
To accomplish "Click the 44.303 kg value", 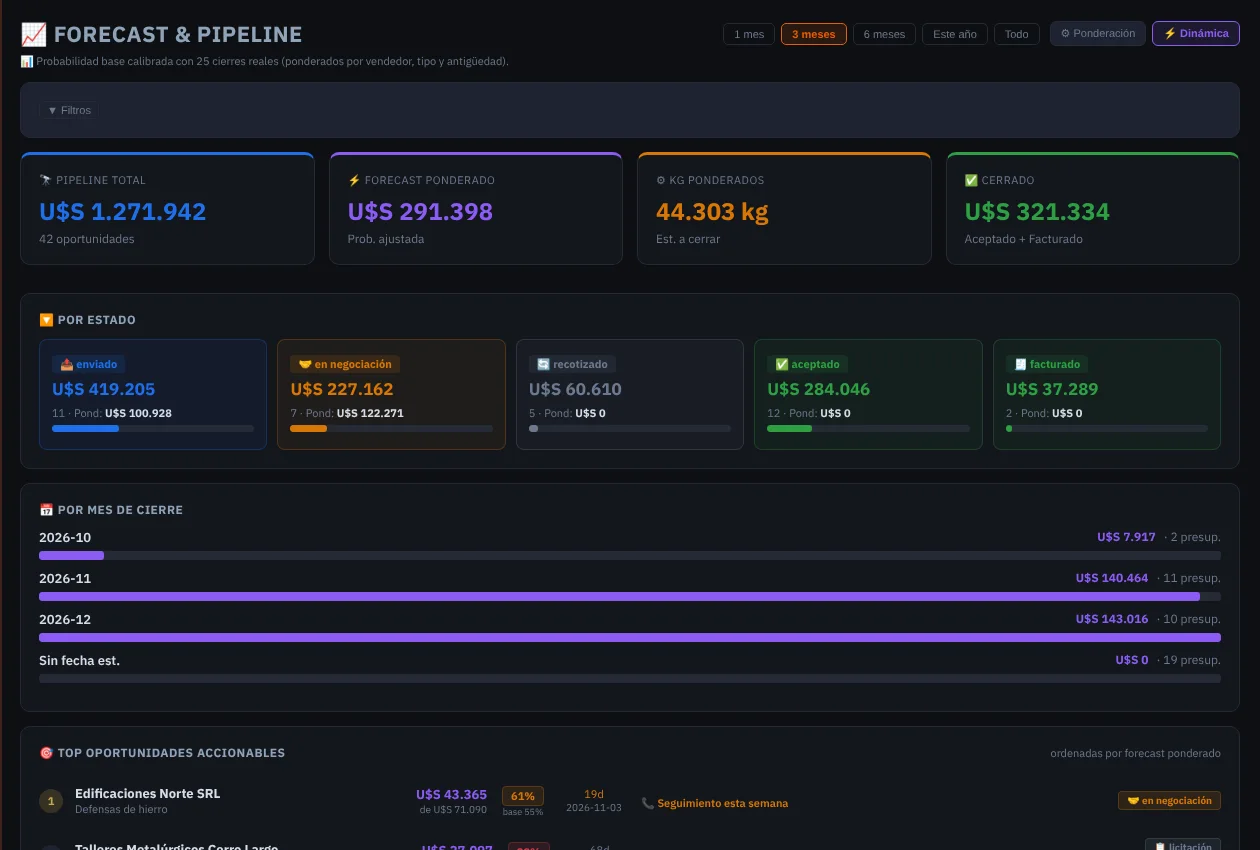I will (x=712, y=212).
